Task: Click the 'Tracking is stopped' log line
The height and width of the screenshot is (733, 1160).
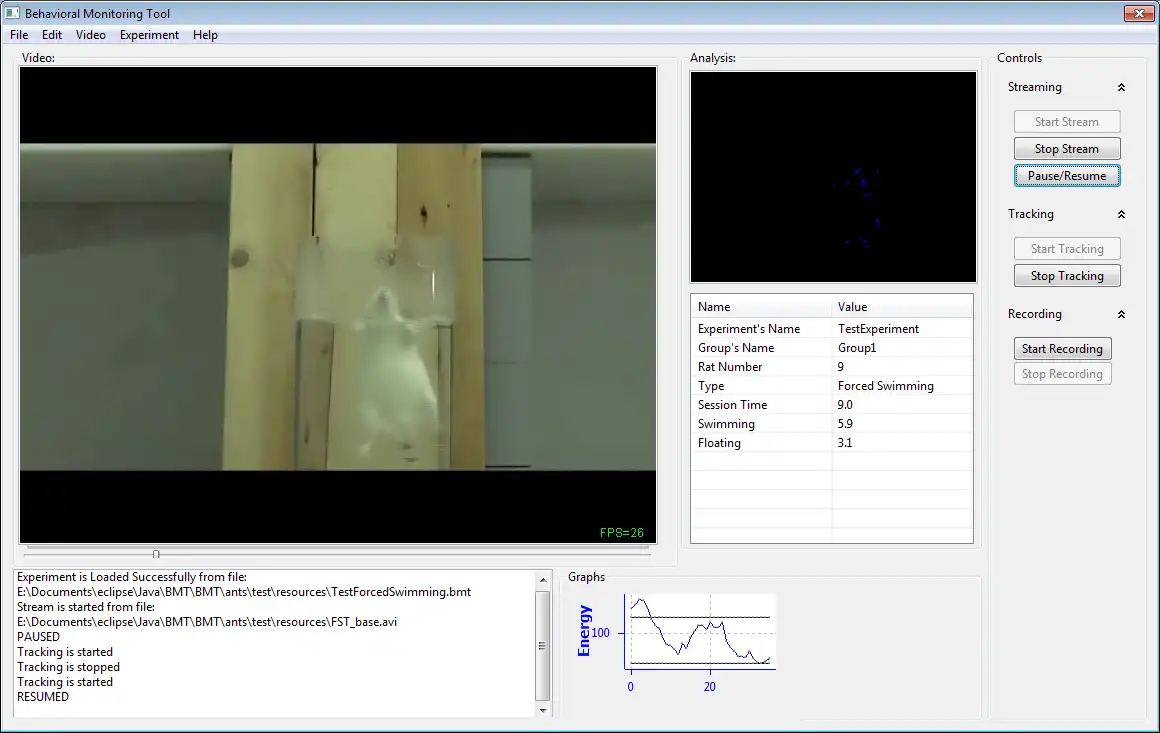Action: pyautogui.click(x=68, y=666)
